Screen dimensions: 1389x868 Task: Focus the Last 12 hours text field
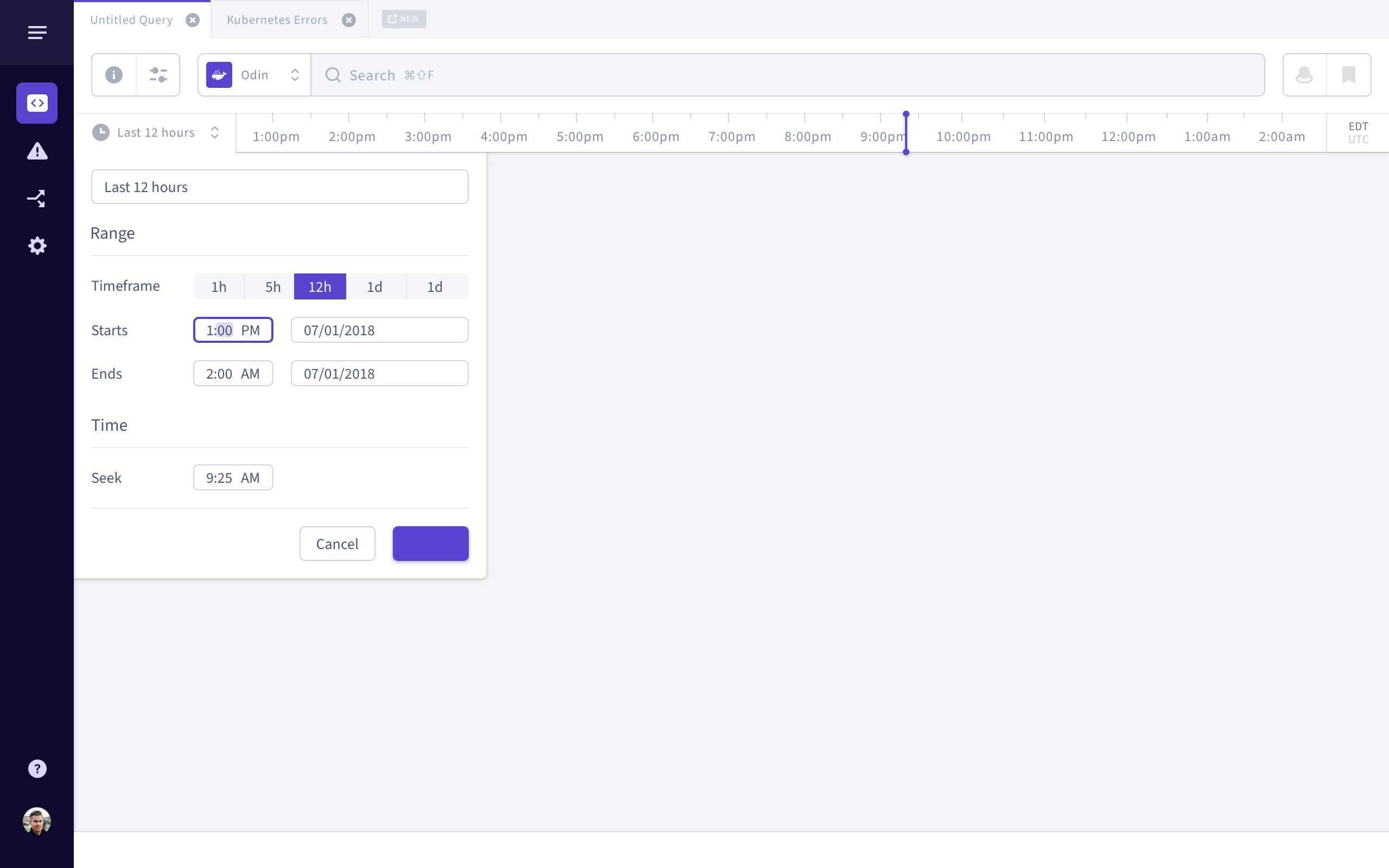(280, 187)
